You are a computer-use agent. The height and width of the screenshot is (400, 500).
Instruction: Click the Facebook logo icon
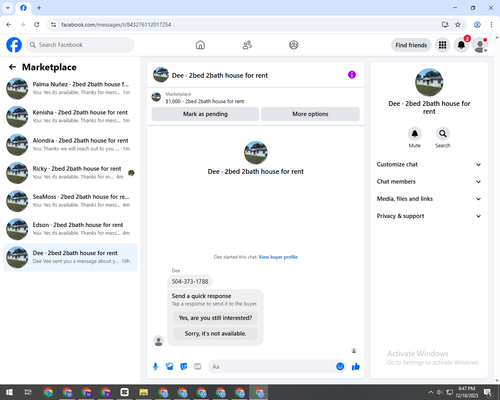click(x=14, y=45)
